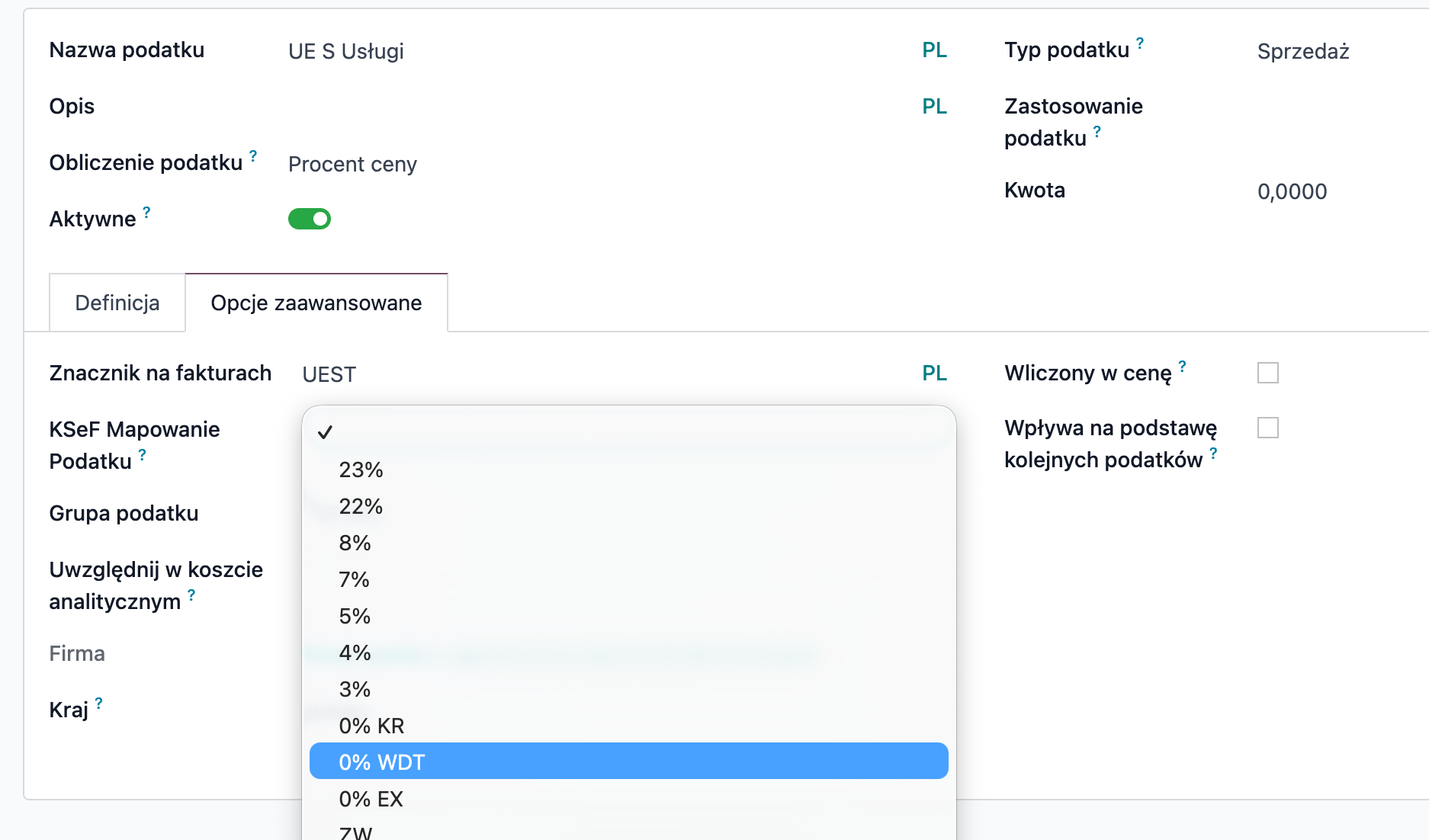Switch to the Definicja tab
Viewport: 1429px width, 840px height.
pyautogui.click(x=117, y=303)
